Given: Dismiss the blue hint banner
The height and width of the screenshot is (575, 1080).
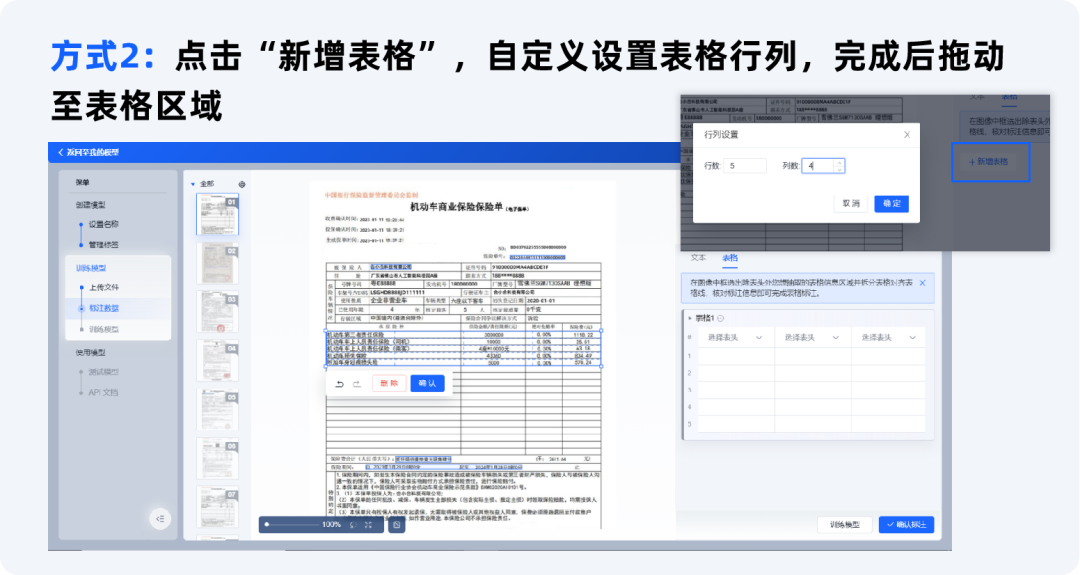Looking at the screenshot, I should coord(922,283).
